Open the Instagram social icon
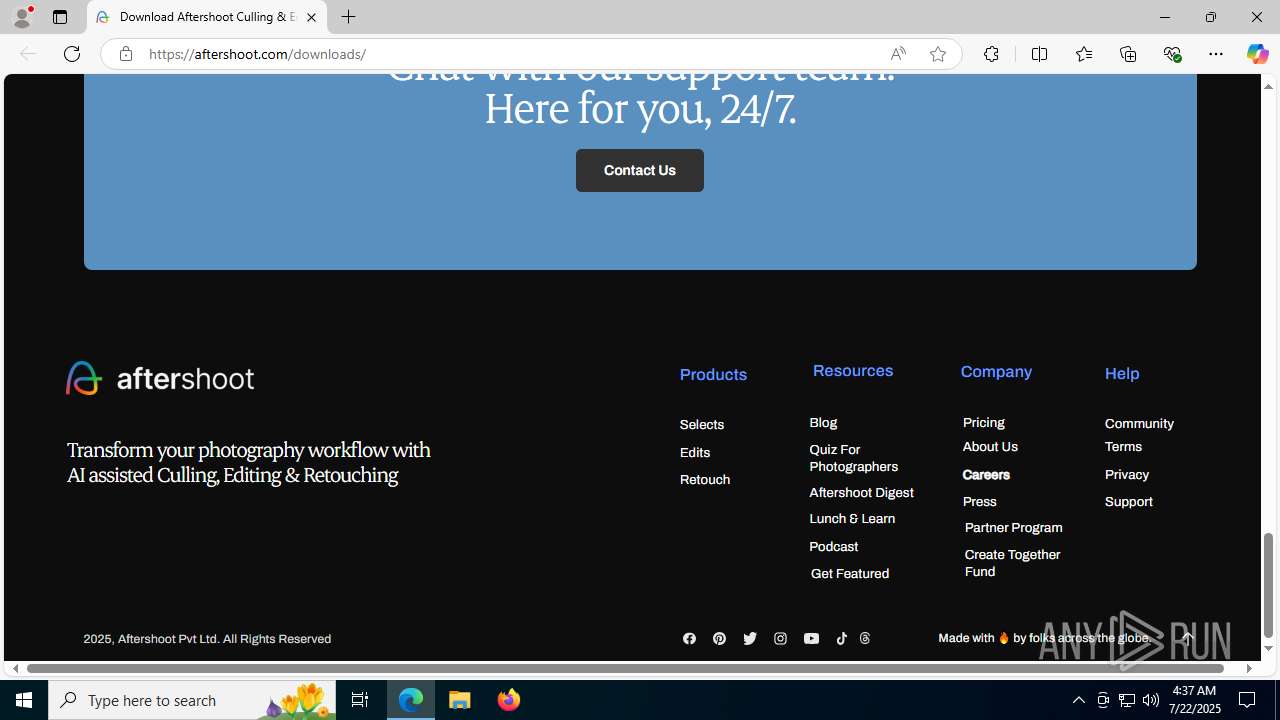The width and height of the screenshot is (1280, 720). coord(780,639)
